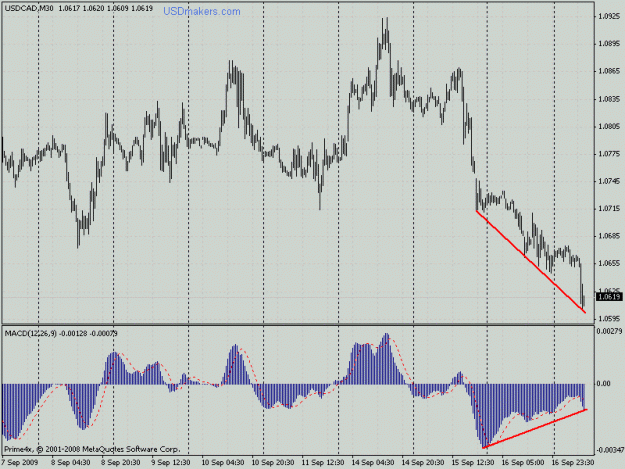Screen dimensions: 625x469
Task: Click the 1.0835 price axis label
Action: [x=608, y=99]
